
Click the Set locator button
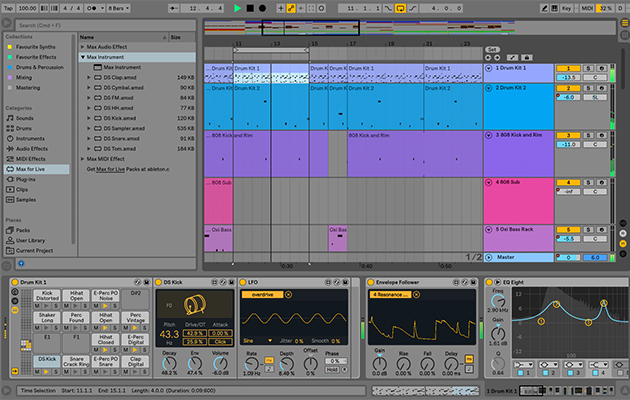pyautogui.click(x=492, y=49)
